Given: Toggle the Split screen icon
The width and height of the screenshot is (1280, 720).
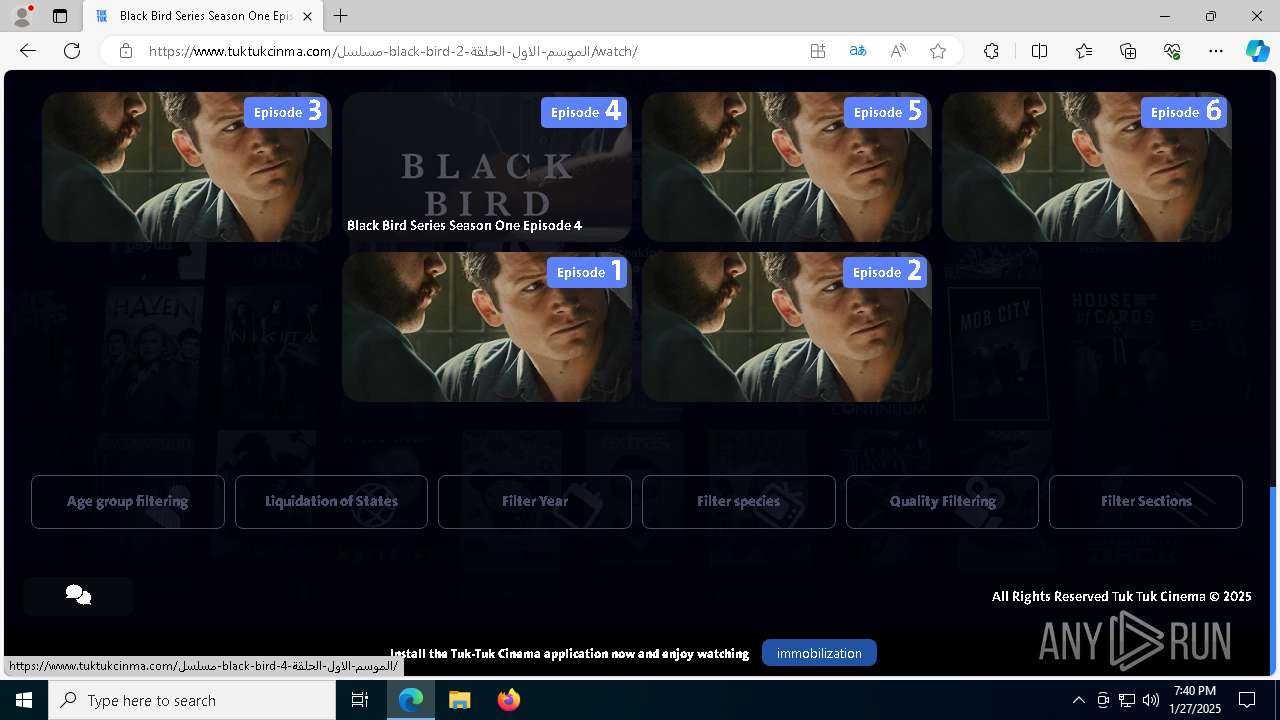Looking at the screenshot, I should pos(1039,51).
